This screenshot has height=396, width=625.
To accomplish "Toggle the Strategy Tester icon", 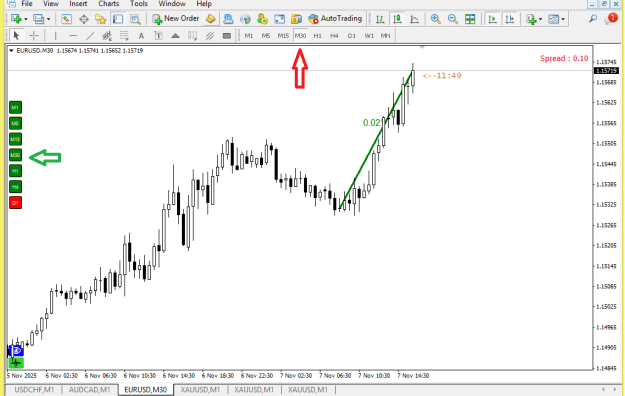I will [x=135, y=19].
